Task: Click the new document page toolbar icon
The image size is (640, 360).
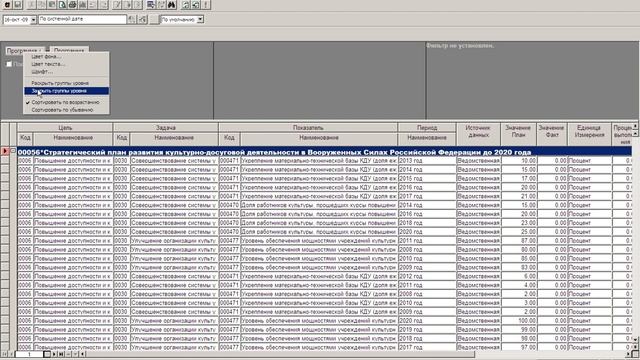Action: coord(62,5)
